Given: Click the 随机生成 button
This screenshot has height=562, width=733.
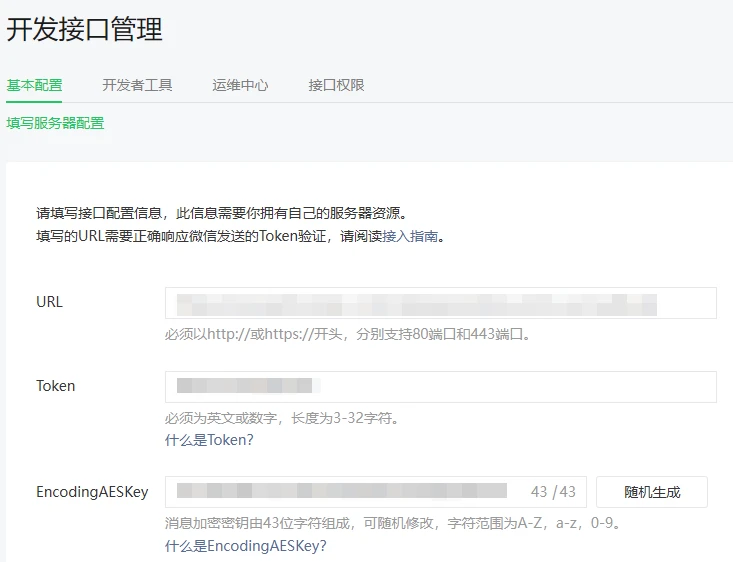Looking at the screenshot, I should [x=652, y=492].
